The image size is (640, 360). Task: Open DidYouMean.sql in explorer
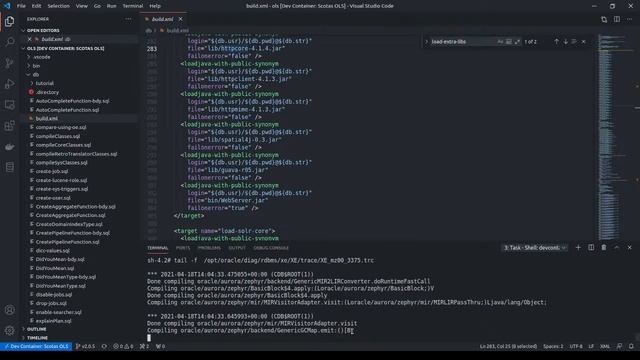(x=55, y=268)
